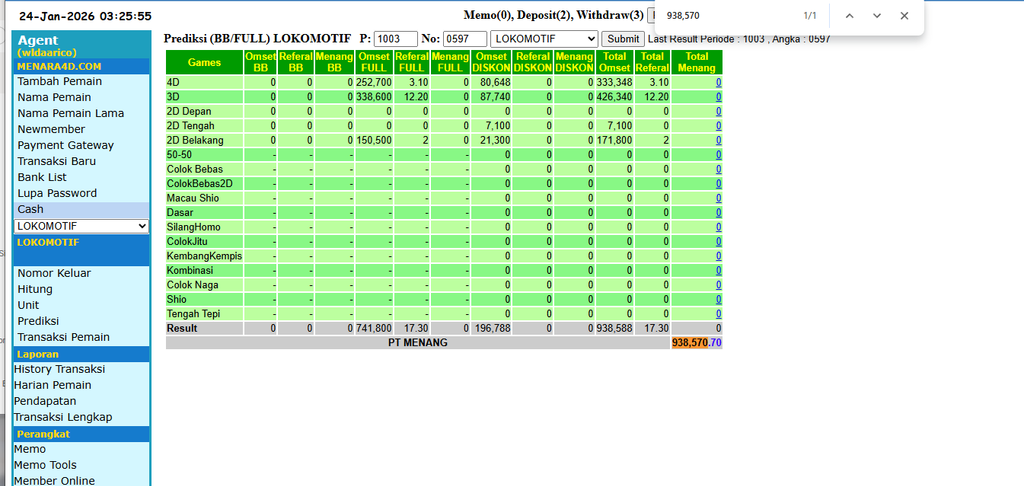Click the Laporan section header
The image size is (1024, 486).
82,354
